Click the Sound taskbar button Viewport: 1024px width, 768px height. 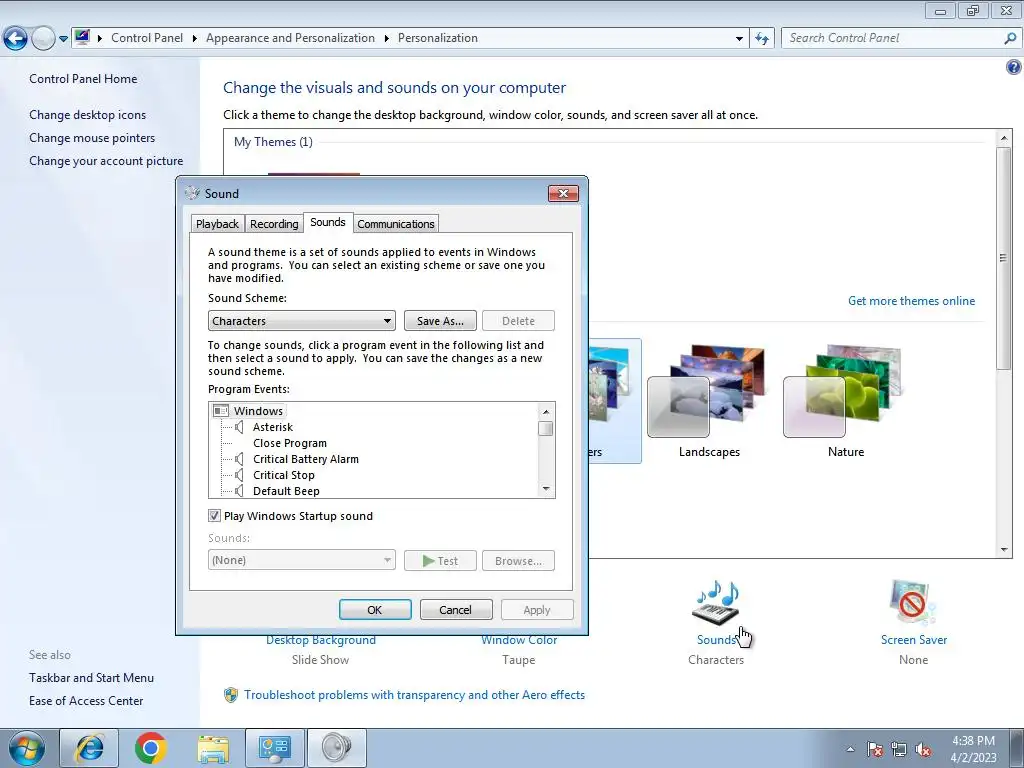click(336, 748)
